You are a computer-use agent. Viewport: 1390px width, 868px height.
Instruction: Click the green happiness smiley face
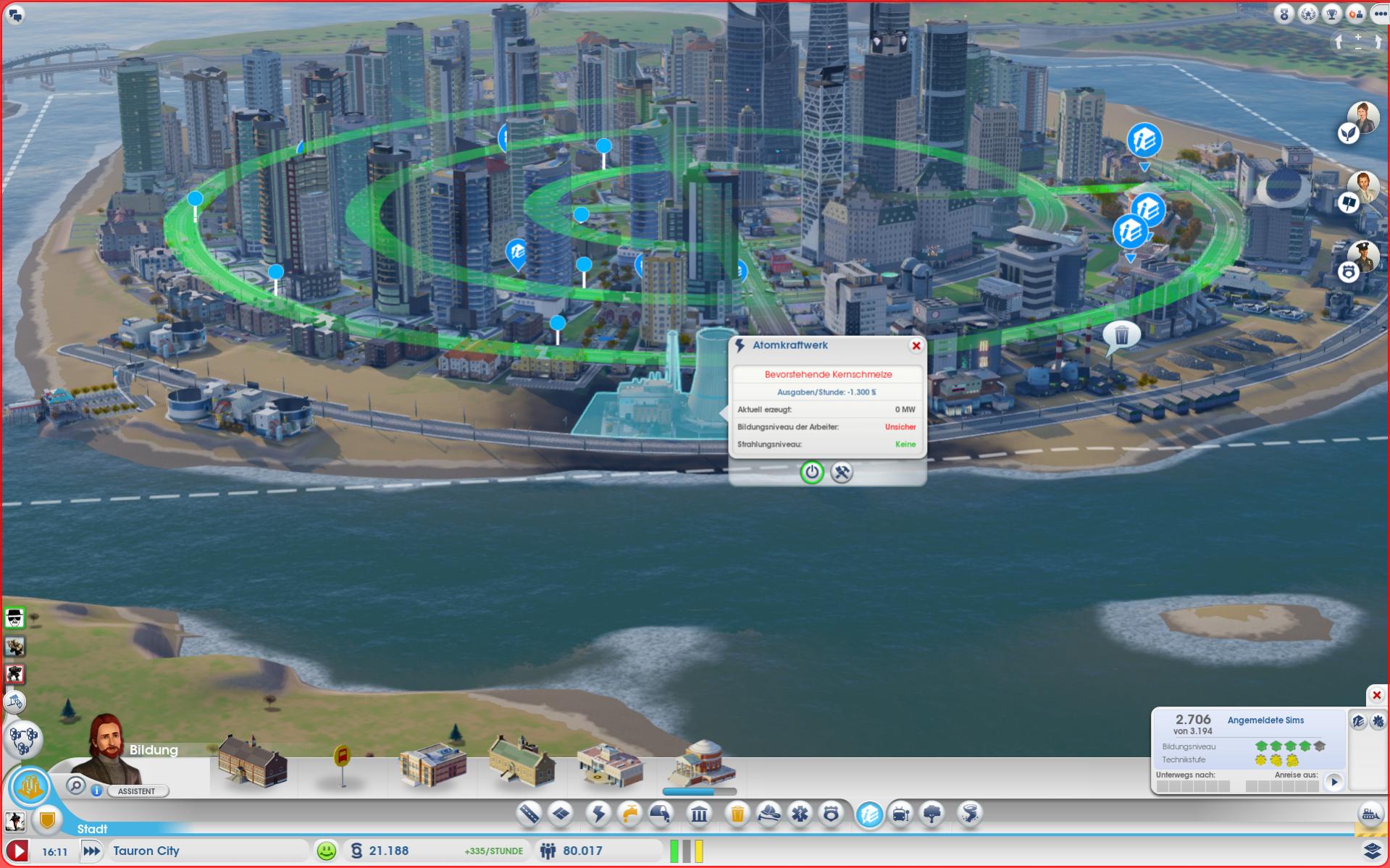(327, 851)
